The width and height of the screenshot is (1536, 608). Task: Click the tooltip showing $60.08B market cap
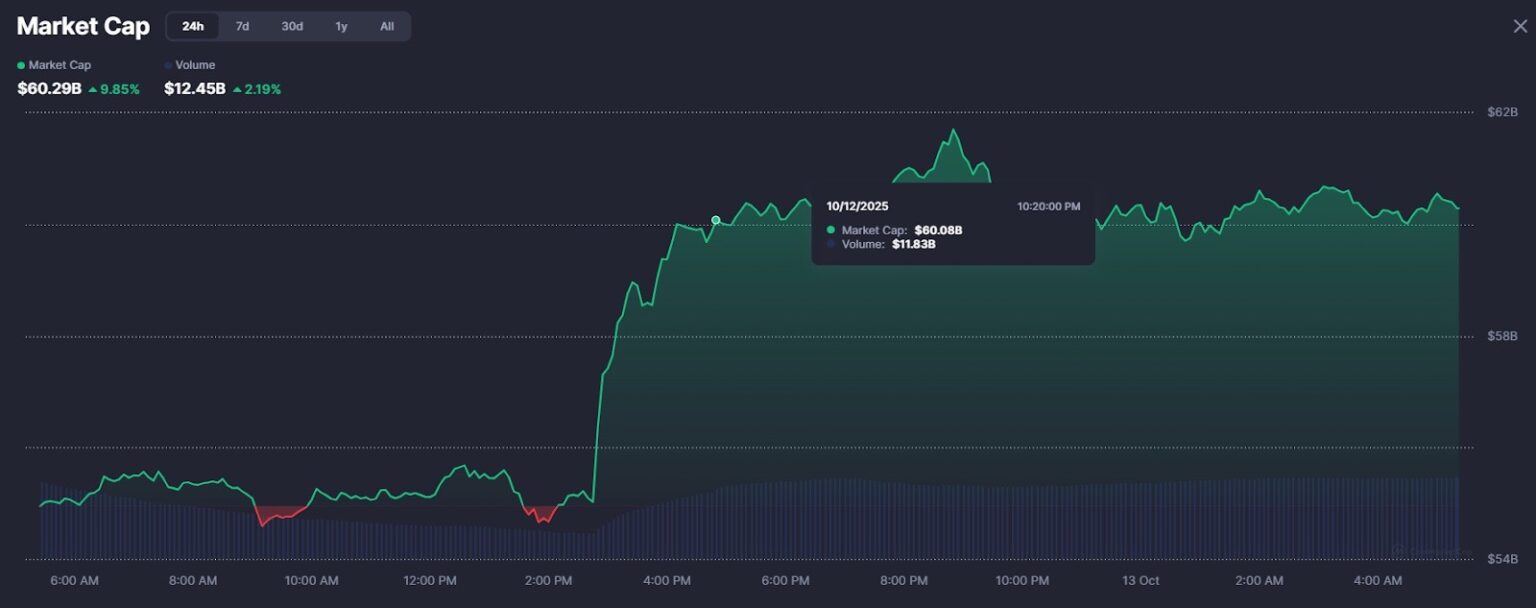952,225
